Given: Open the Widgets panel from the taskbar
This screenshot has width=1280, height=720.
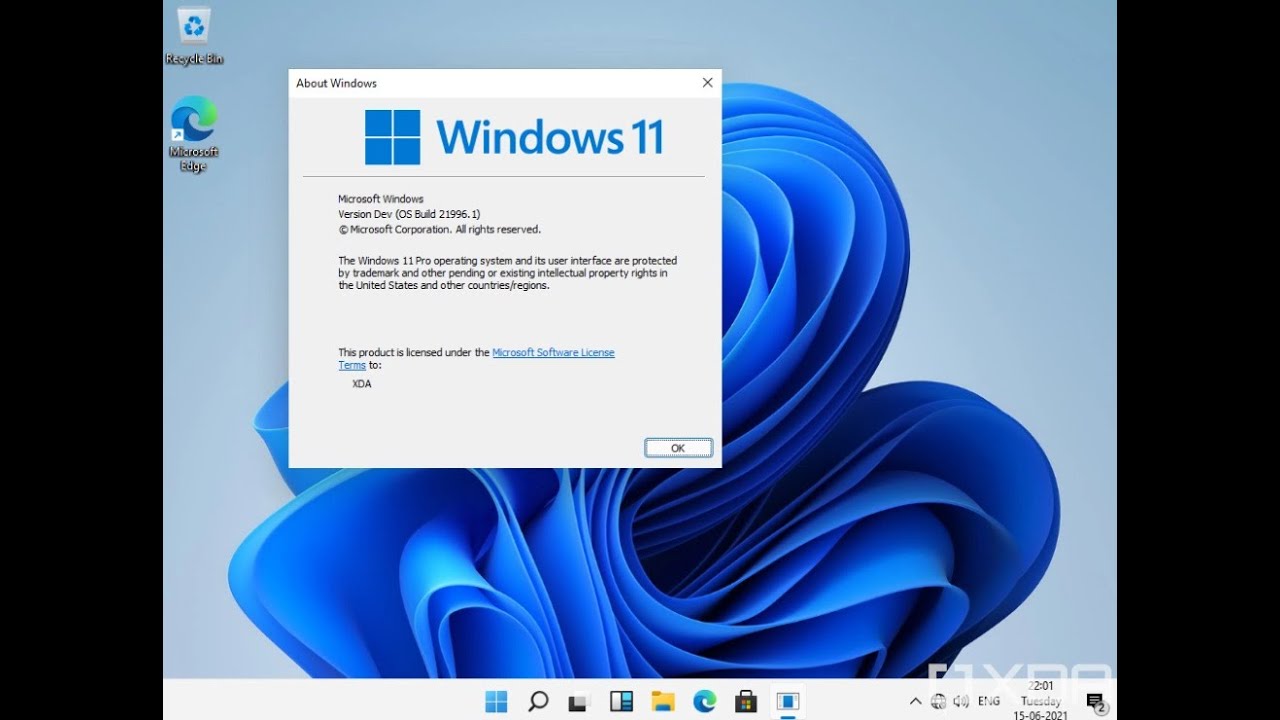Looking at the screenshot, I should tap(621, 701).
